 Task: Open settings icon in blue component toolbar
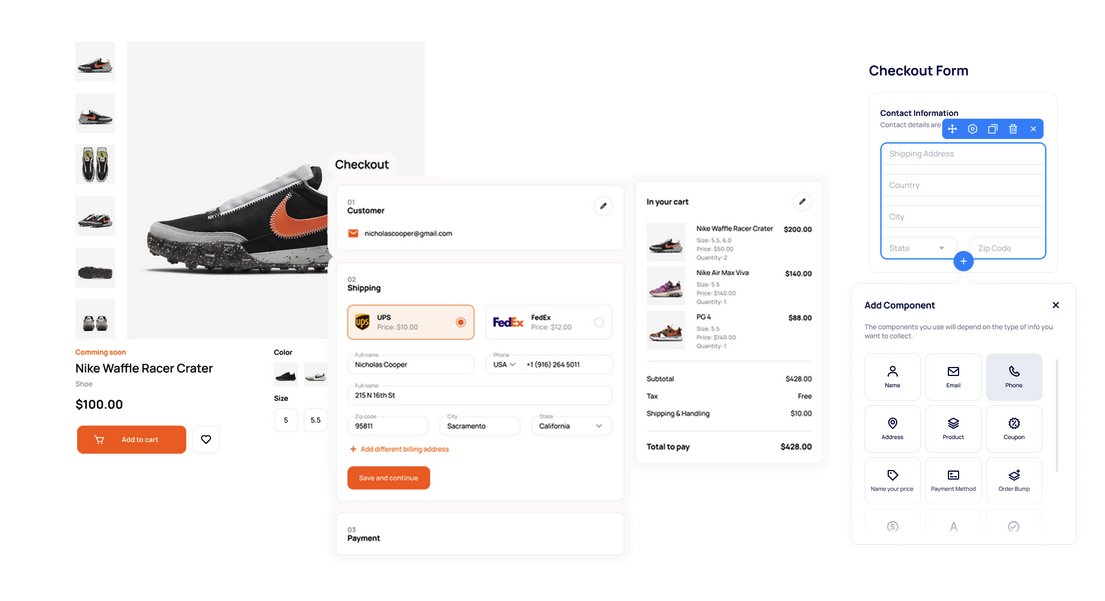973,129
